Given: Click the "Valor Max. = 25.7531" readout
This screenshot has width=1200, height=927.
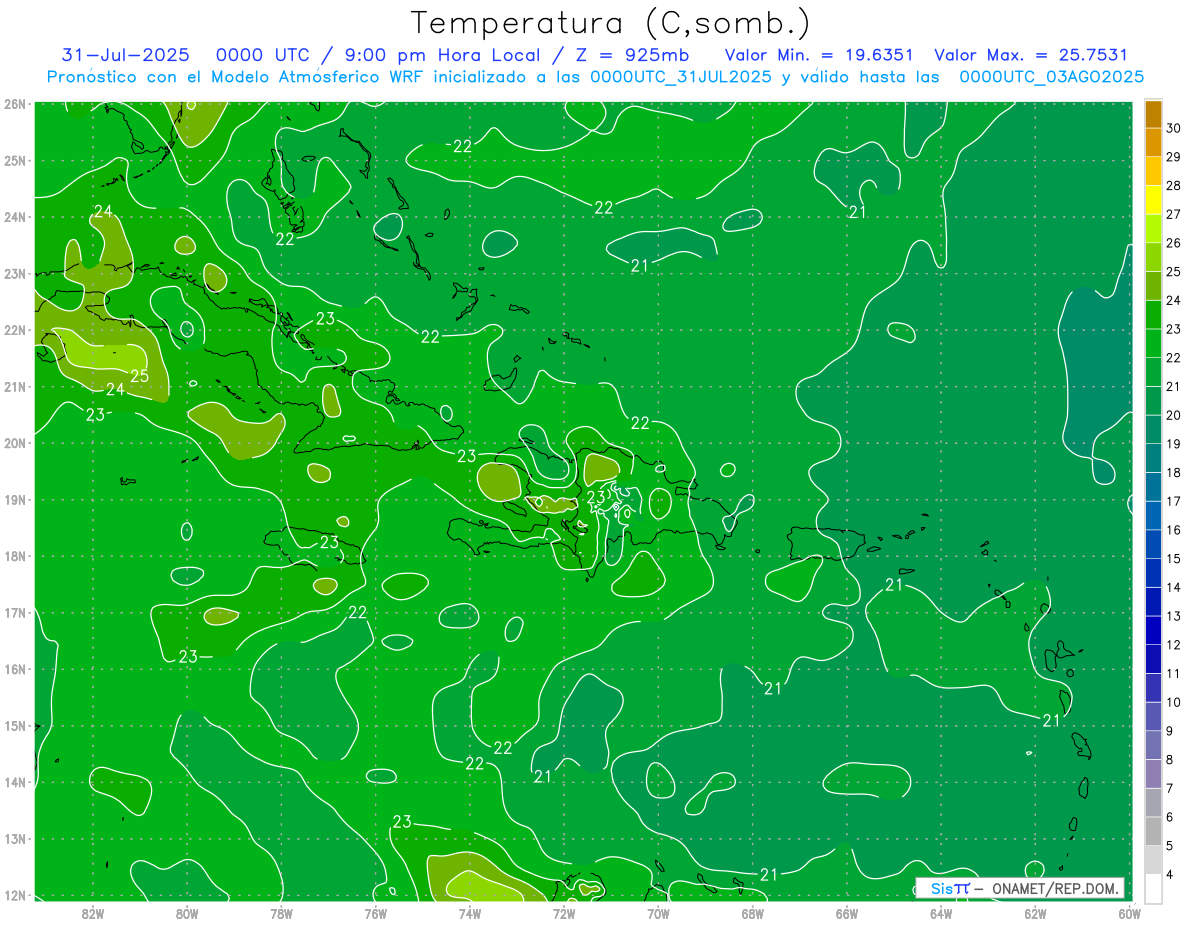Looking at the screenshot, I should click(1031, 55).
